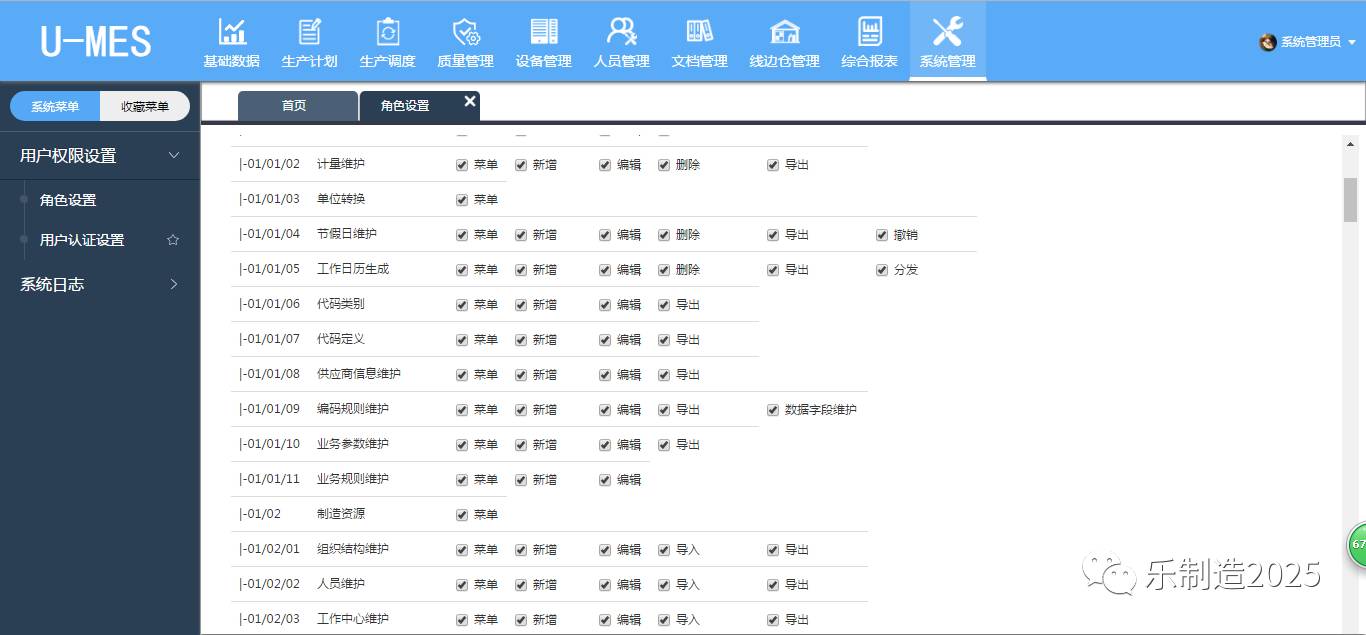
Task: Expand the 系统日志 sidebar section
Action: [174, 285]
